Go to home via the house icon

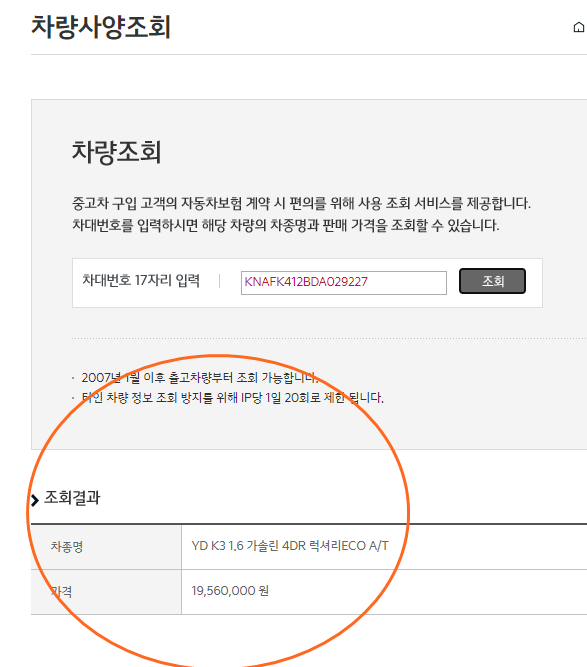tap(579, 27)
